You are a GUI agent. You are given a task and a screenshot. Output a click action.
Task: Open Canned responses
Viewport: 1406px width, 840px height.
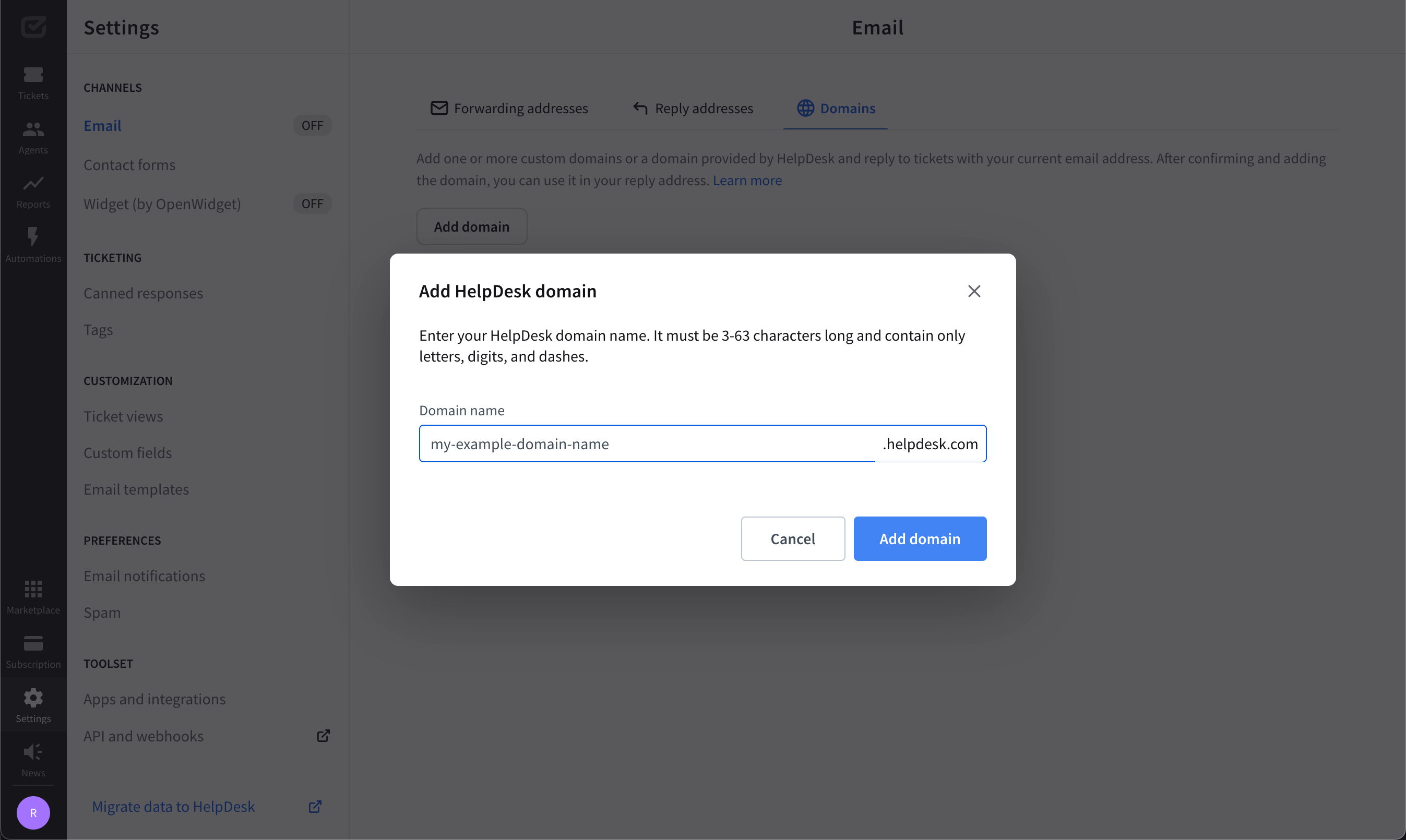tap(143, 293)
